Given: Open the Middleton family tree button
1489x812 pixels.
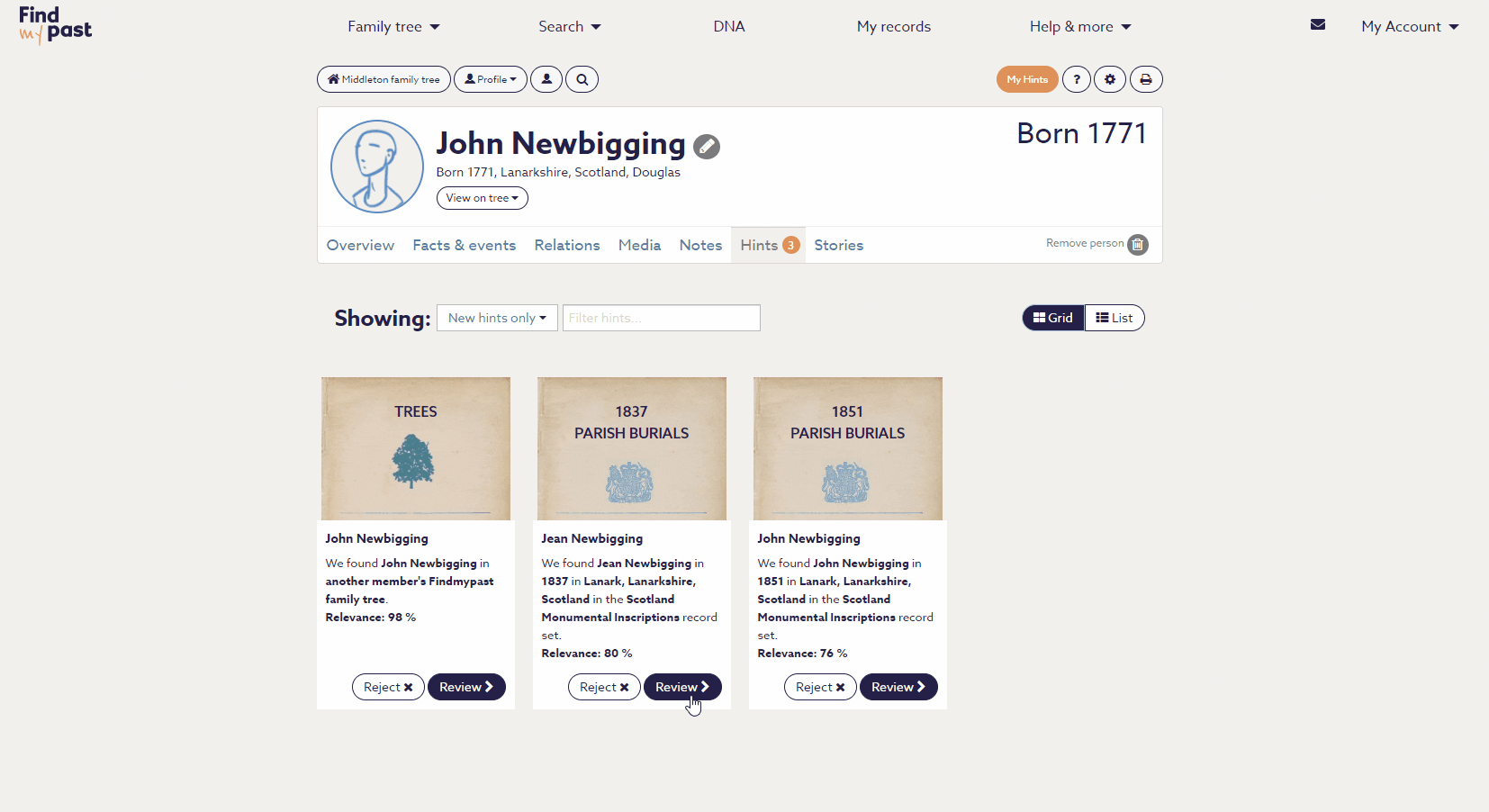Looking at the screenshot, I should (384, 79).
